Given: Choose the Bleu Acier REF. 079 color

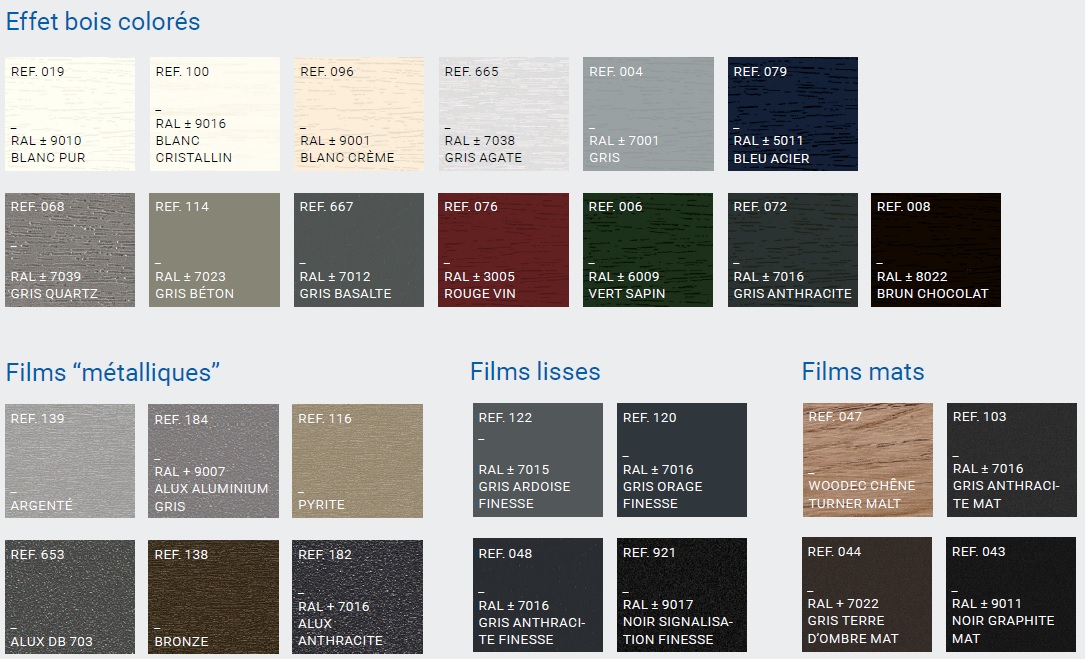Looking at the screenshot, I should click(793, 114).
